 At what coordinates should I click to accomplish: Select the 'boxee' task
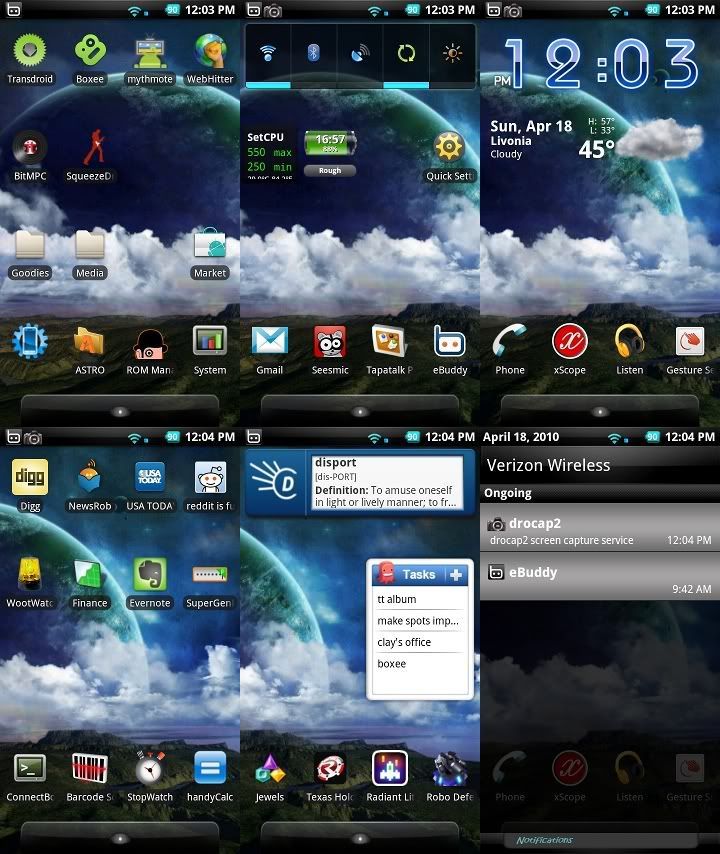(x=419, y=664)
